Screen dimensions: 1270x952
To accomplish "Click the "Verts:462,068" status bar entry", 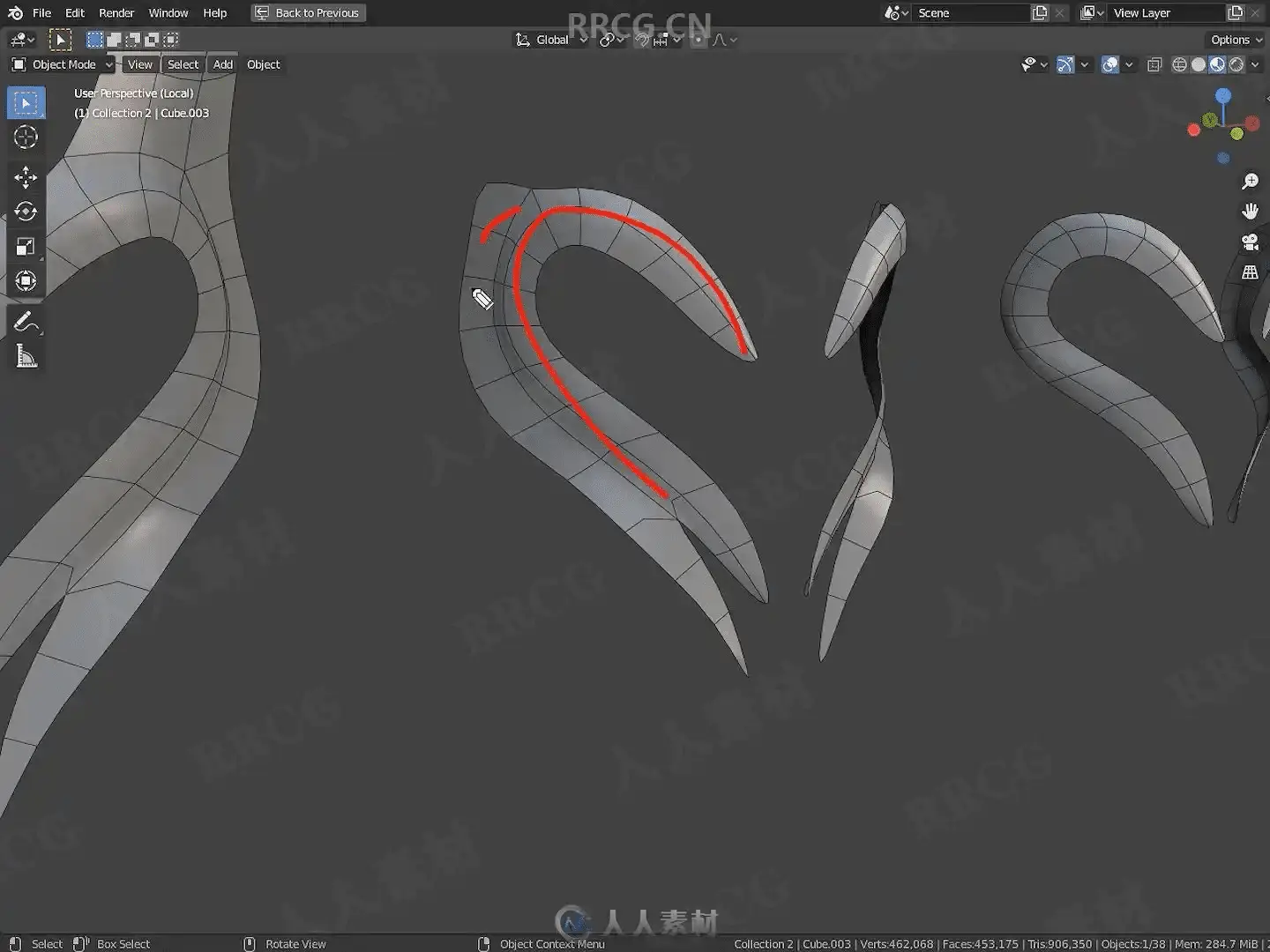I will click(x=897, y=944).
